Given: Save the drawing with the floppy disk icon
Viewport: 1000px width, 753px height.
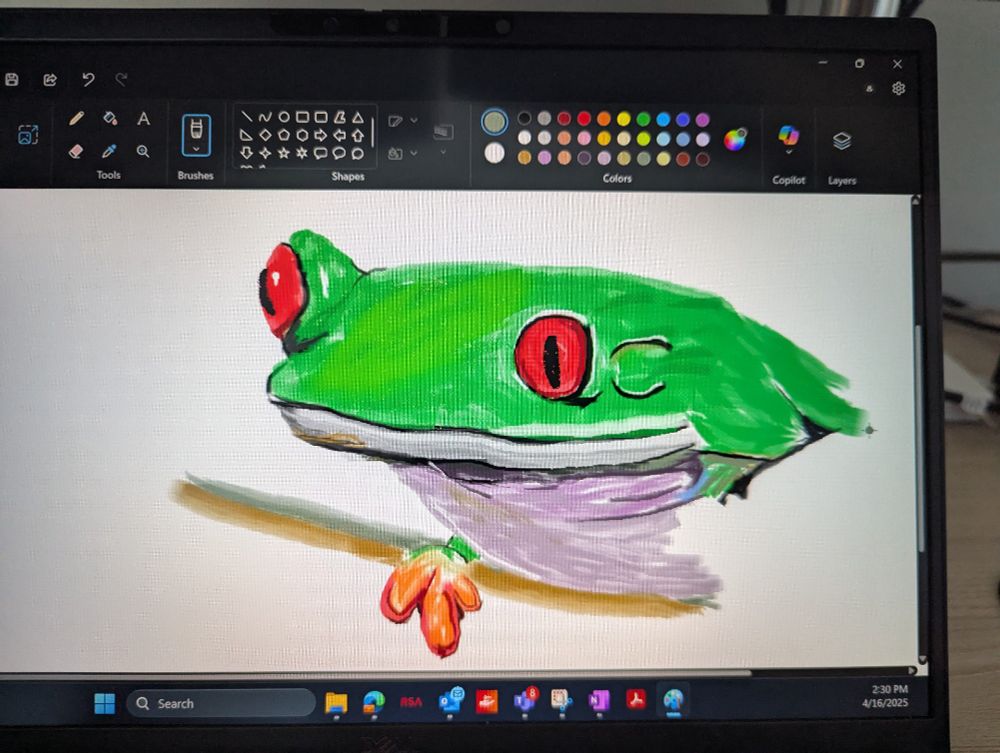Looking at the screenshot, I should (x=11, y=80).
